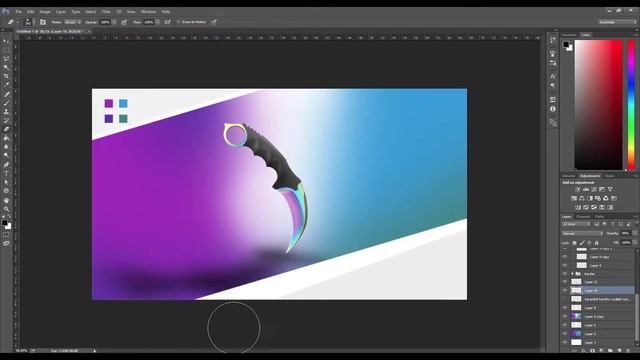Click the Change Screen Mode icon
The width and height of the screenshot is (640, 360).
tap(6, 243)
